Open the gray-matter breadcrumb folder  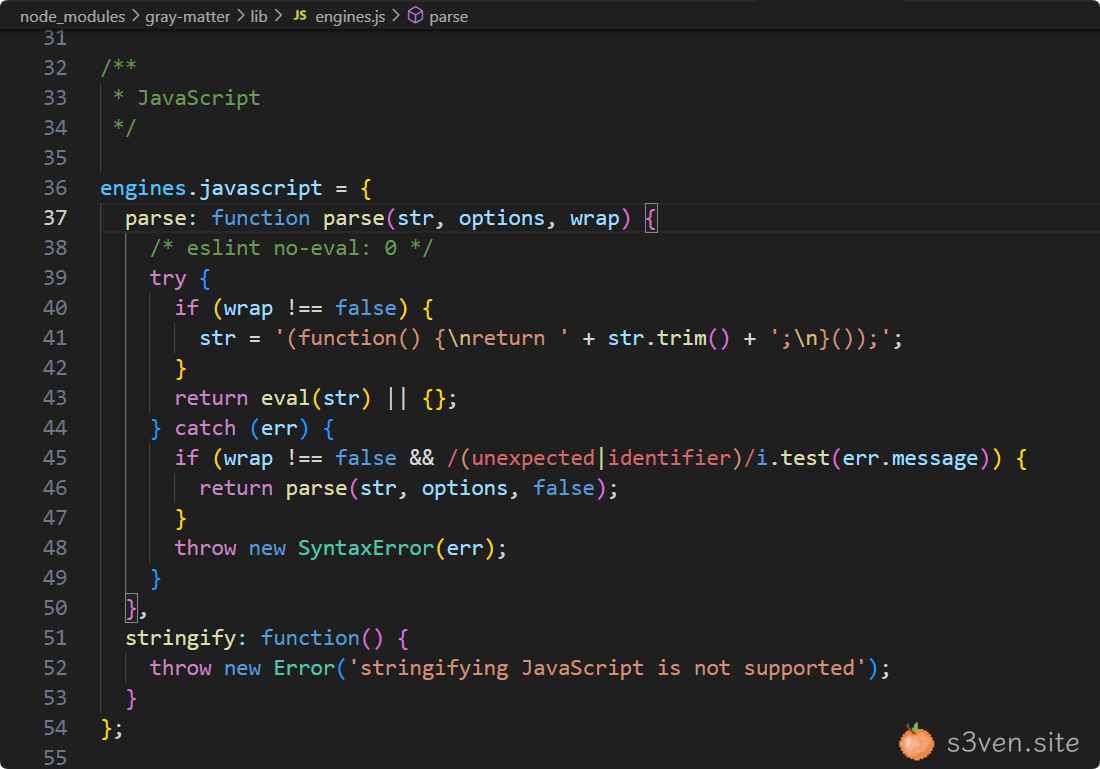[187, 16]
